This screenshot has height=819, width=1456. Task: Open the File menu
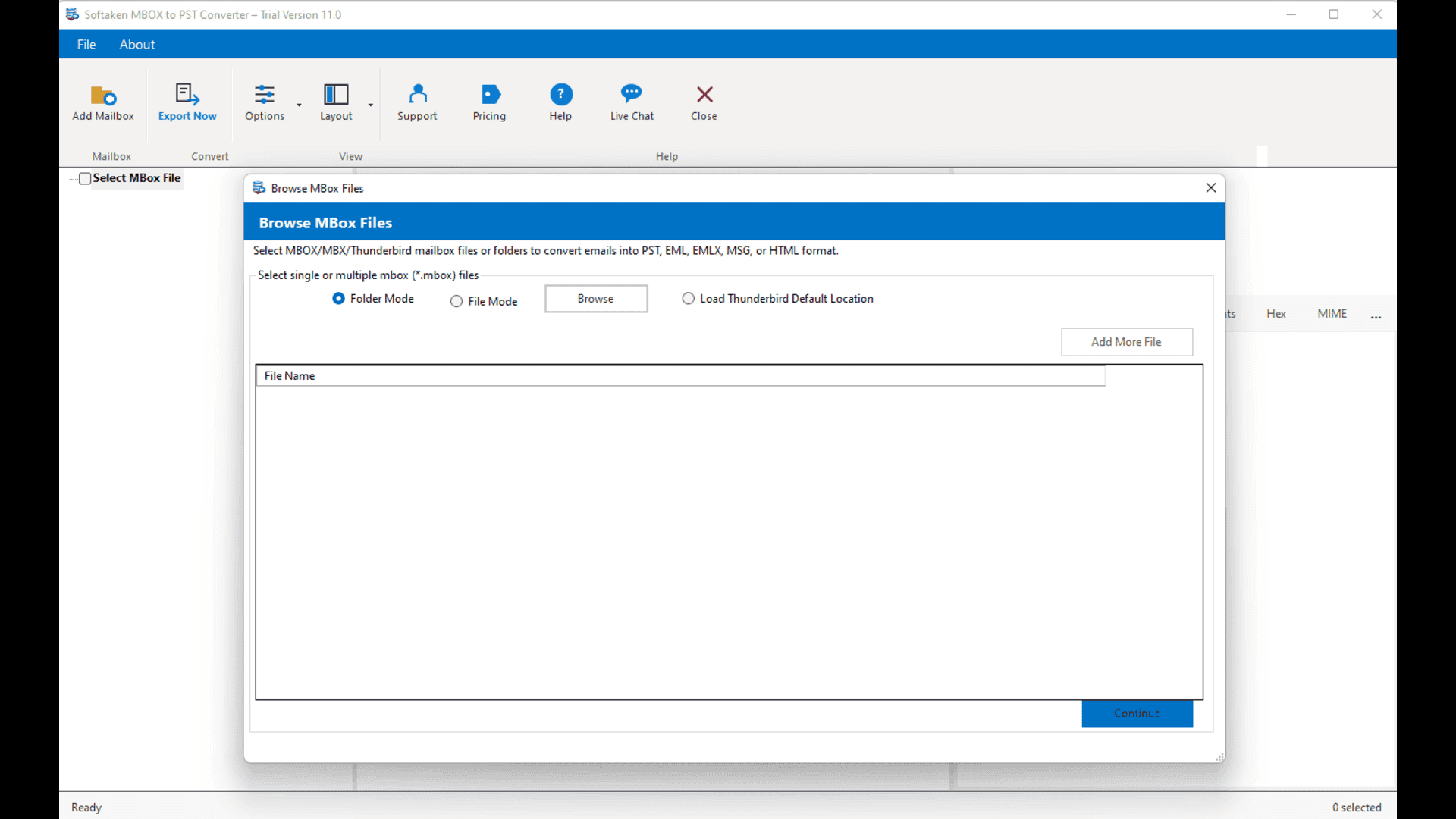click(86, 45)
